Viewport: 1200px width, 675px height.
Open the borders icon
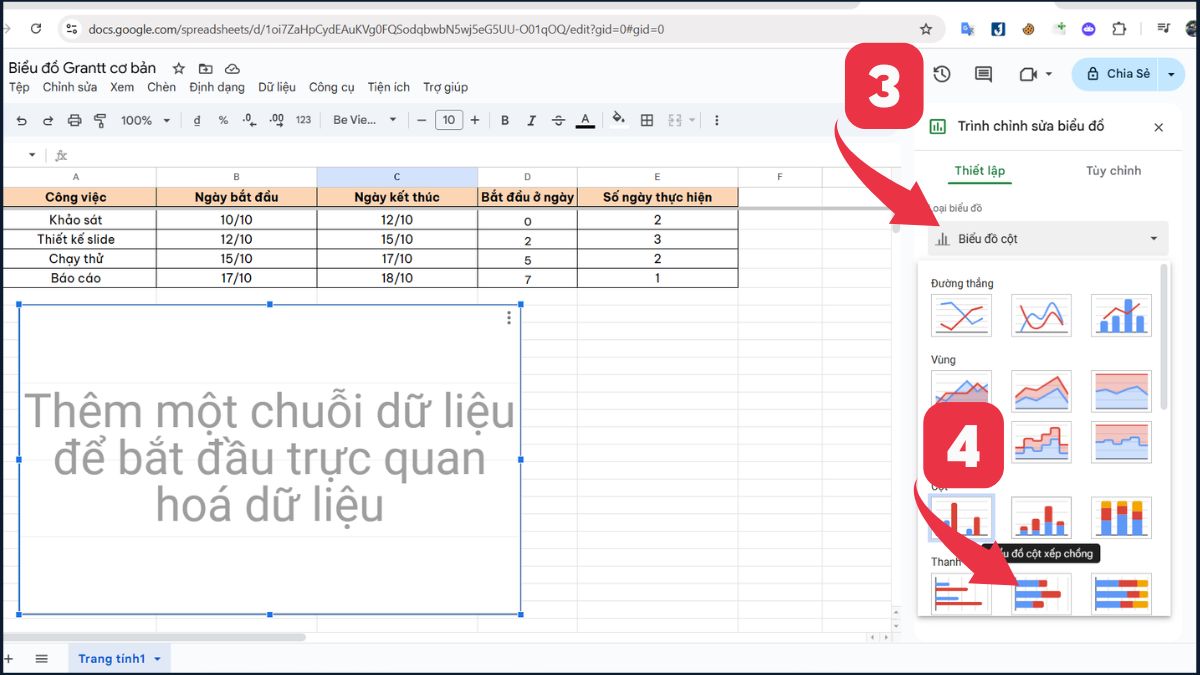coord(647,120)
